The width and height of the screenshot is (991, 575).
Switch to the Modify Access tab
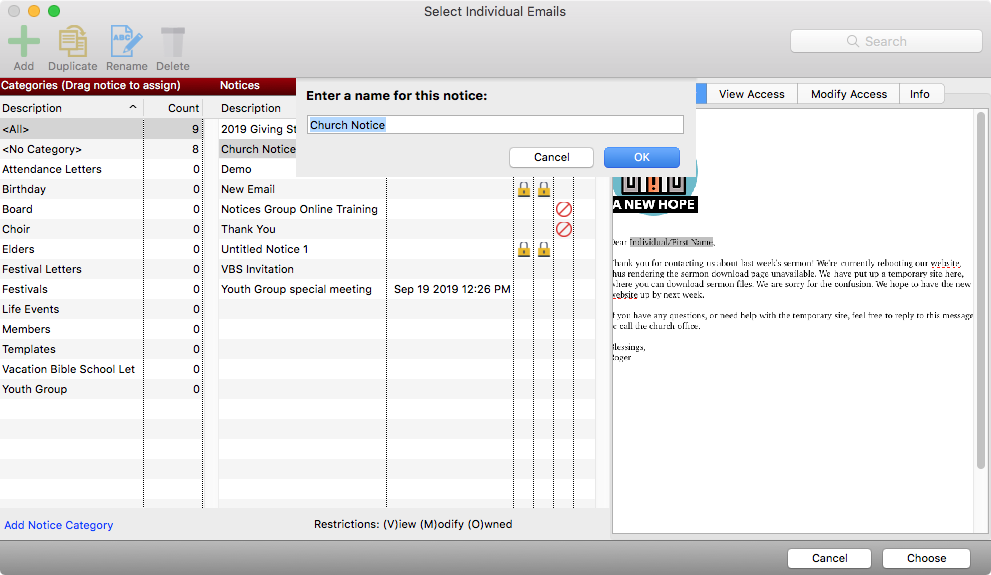pos(848,94)
